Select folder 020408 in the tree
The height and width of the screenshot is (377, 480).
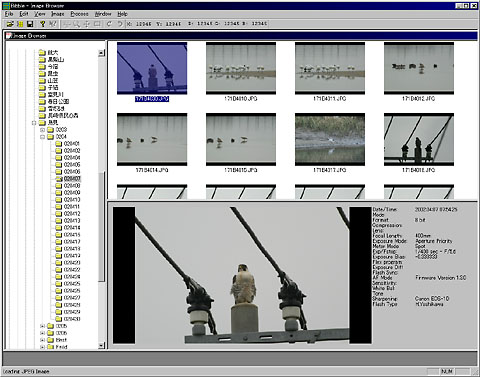72,186
